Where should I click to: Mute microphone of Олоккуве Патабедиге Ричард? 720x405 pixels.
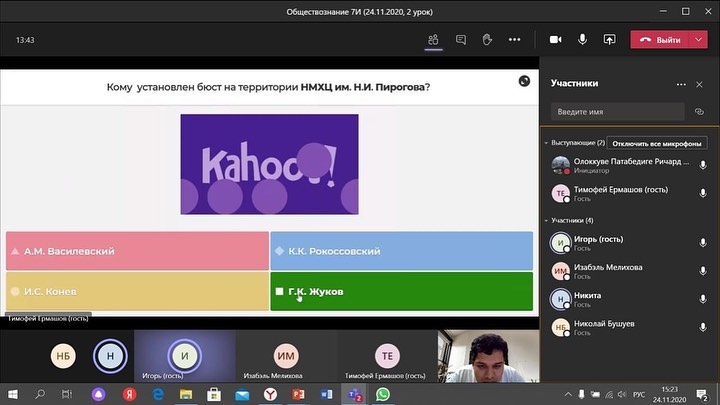pos(703,165)
